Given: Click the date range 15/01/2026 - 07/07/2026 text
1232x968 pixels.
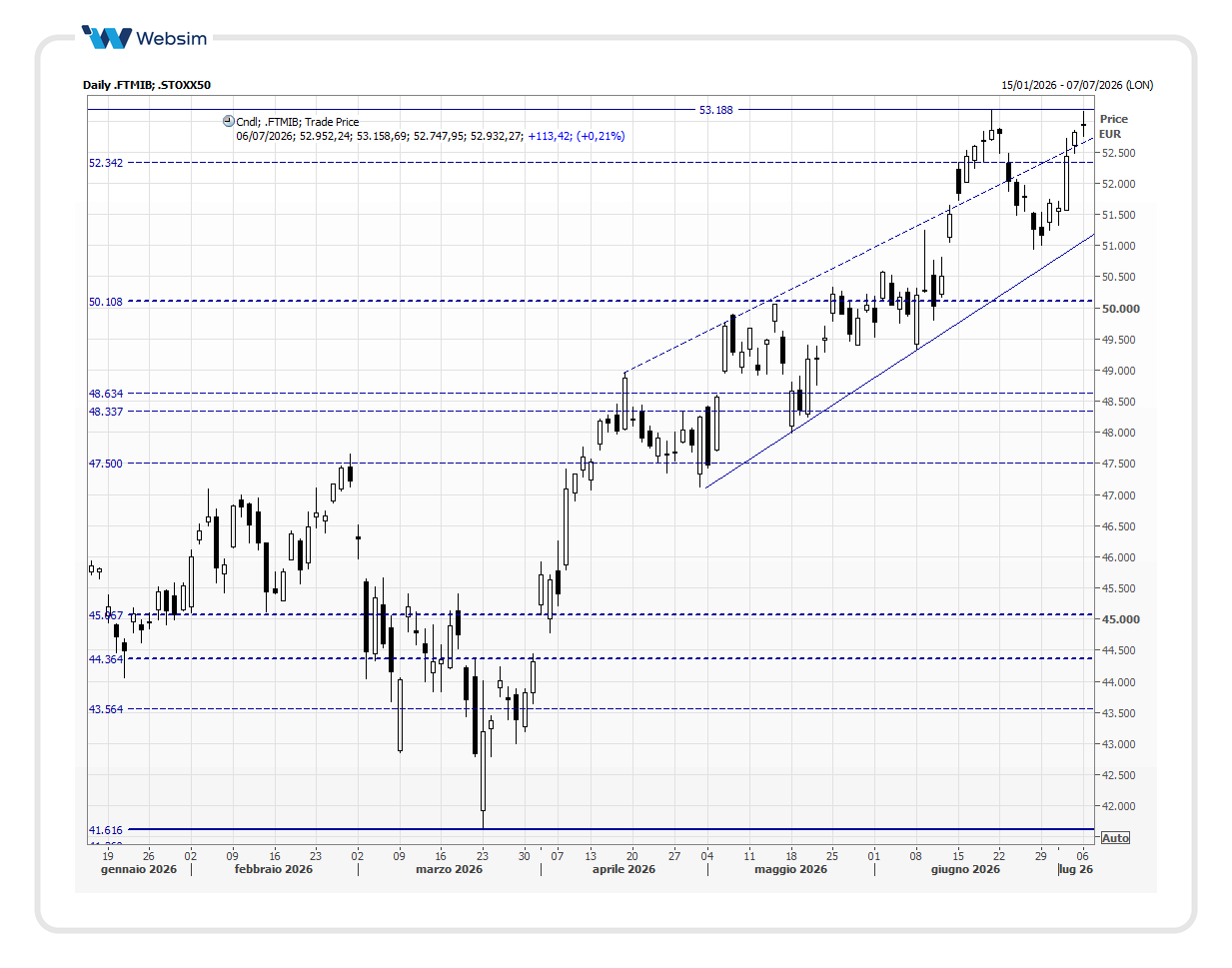Looking at the screenshot, I should coord(1077,85).
